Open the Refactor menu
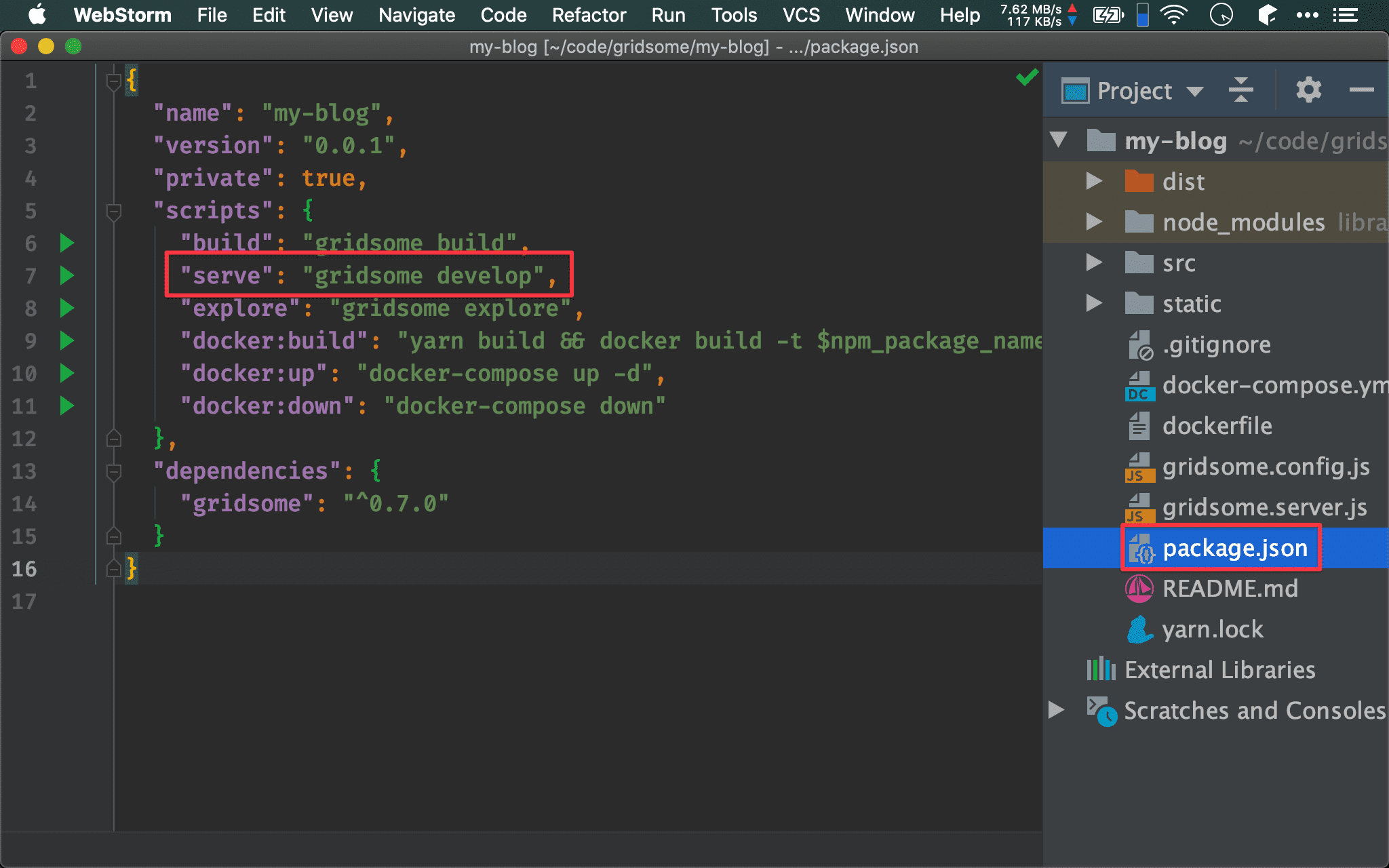Screen dimensions: 1389x868 (x=589, y=15)
